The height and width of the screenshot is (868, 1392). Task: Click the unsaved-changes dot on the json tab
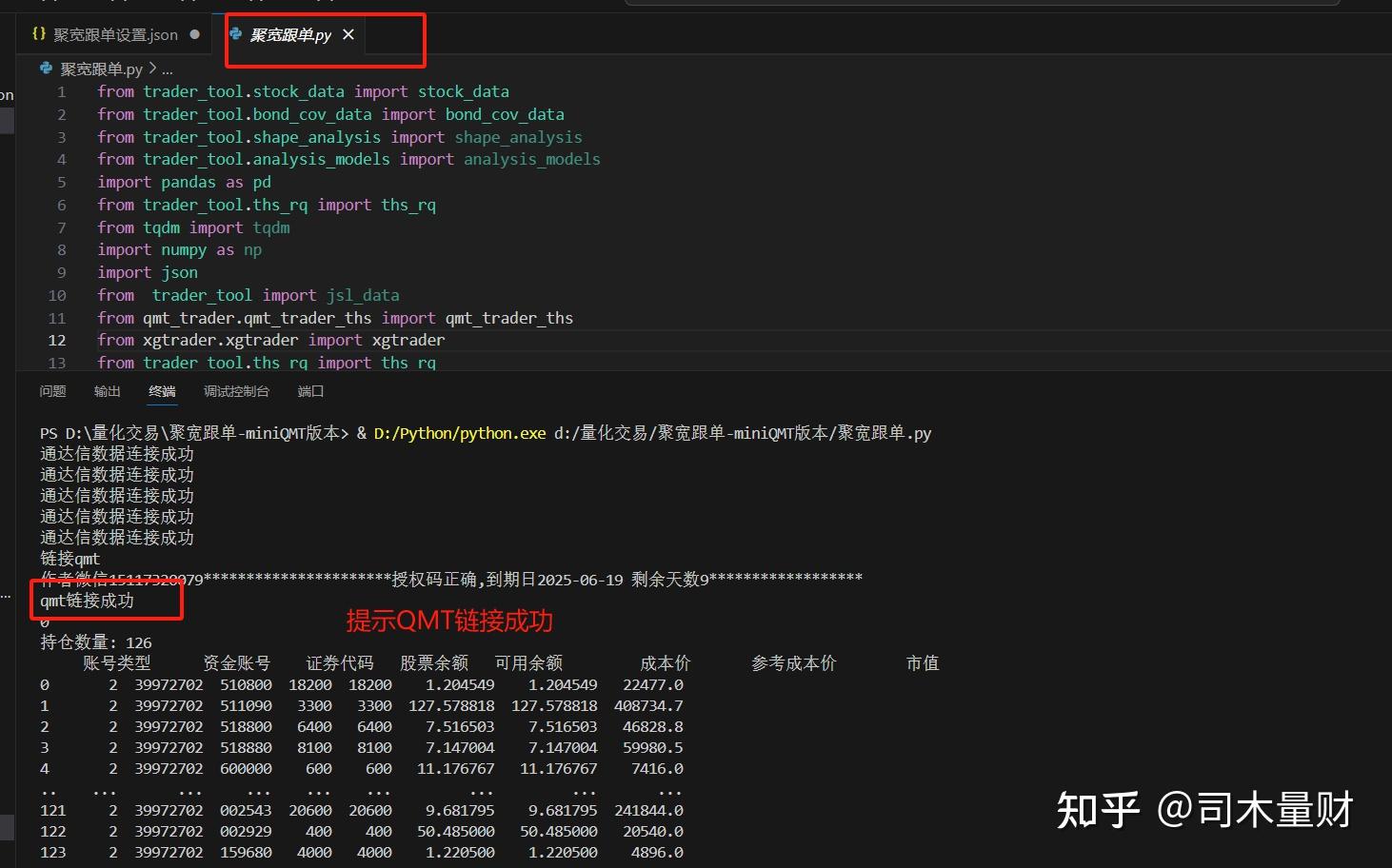click(x=195, y=33)
